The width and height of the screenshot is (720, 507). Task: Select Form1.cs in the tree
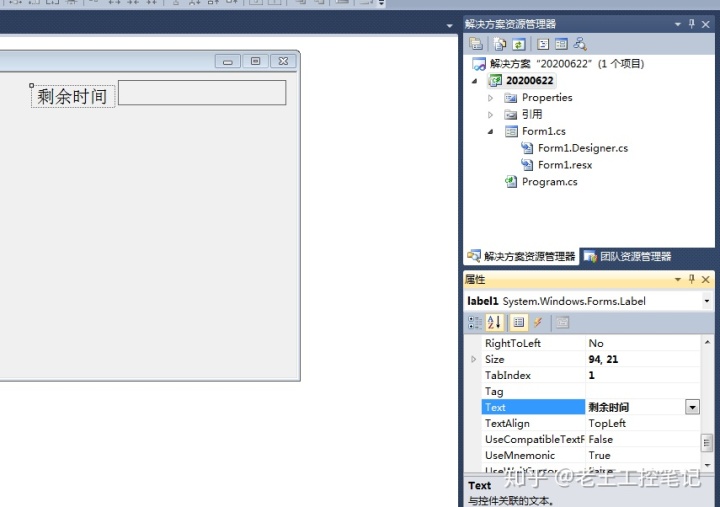point(544,131)
